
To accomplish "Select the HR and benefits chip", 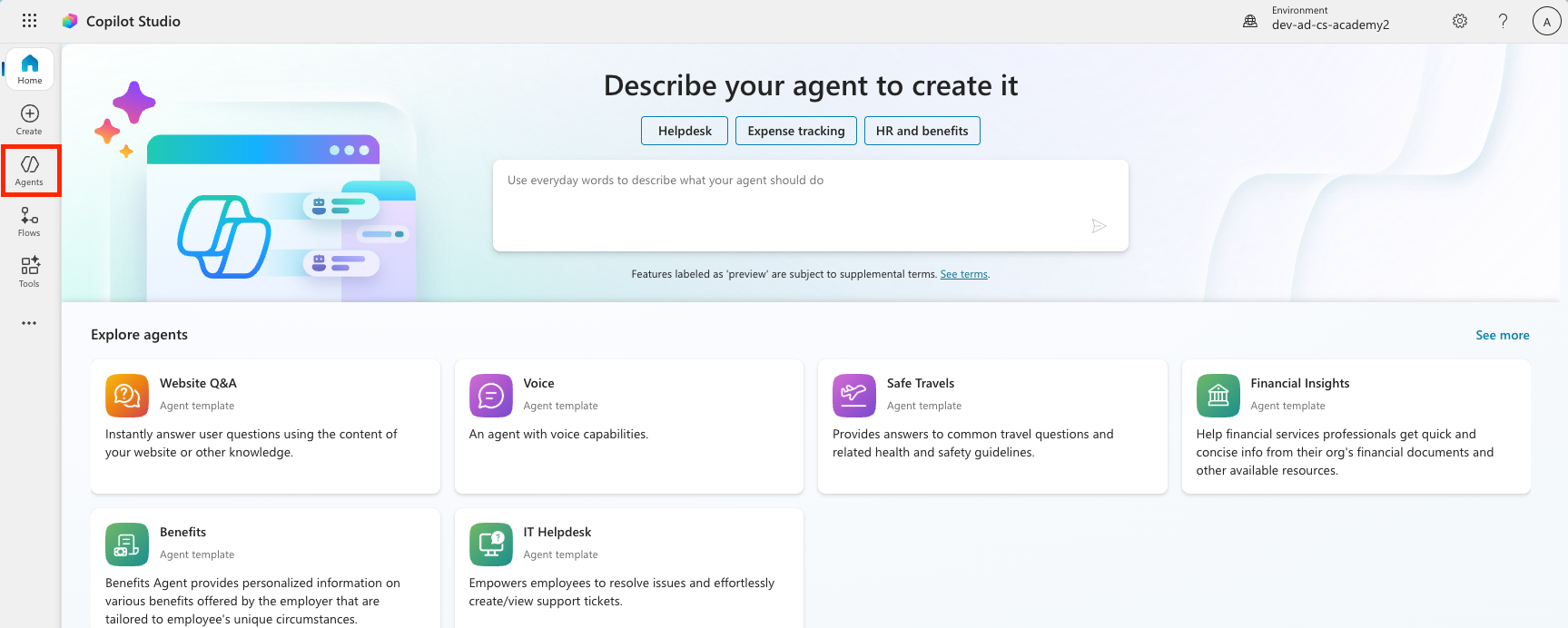I will tap(922, 131).
